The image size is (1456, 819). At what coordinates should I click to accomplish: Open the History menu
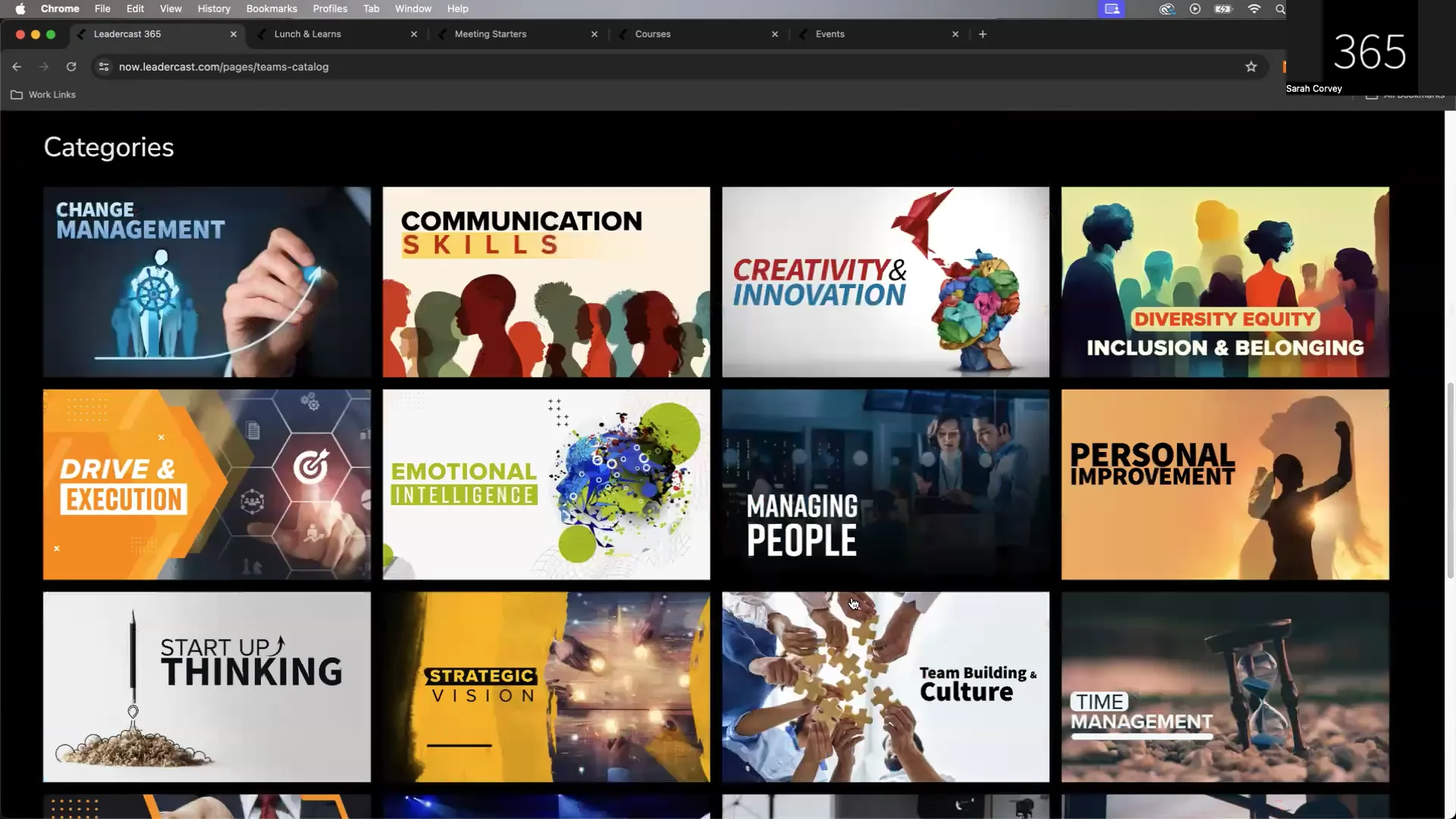(x=214, y=9)
